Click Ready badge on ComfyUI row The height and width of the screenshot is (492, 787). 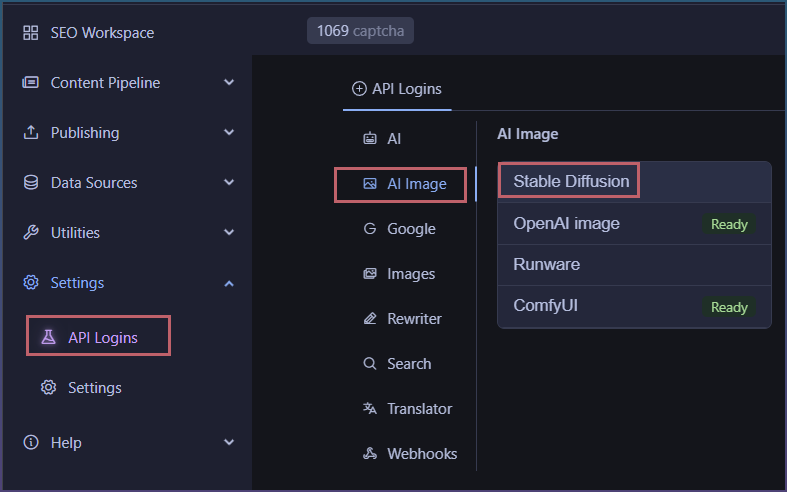point(729,307)
